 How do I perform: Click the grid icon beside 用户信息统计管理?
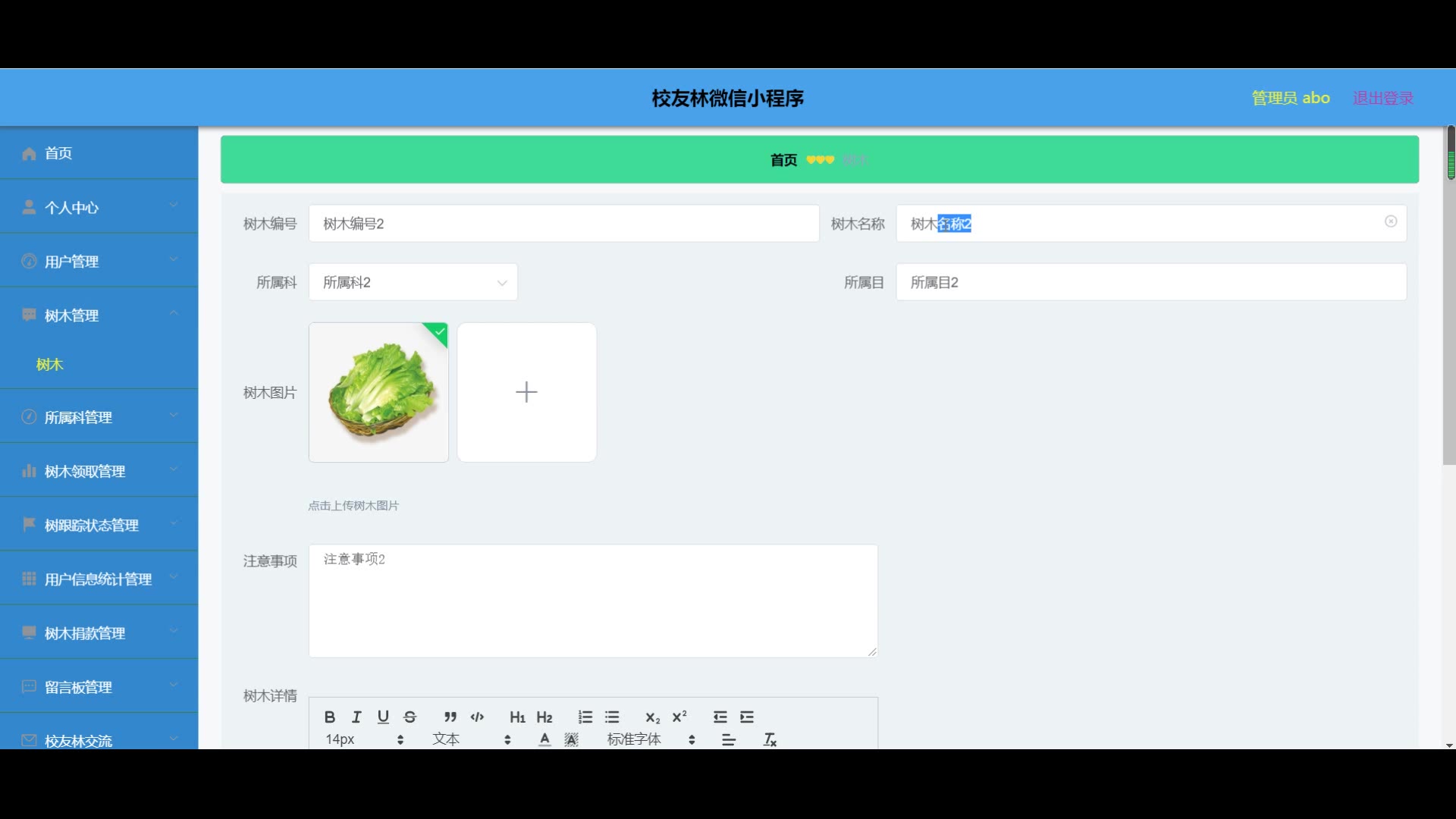[x=29, y=579]
